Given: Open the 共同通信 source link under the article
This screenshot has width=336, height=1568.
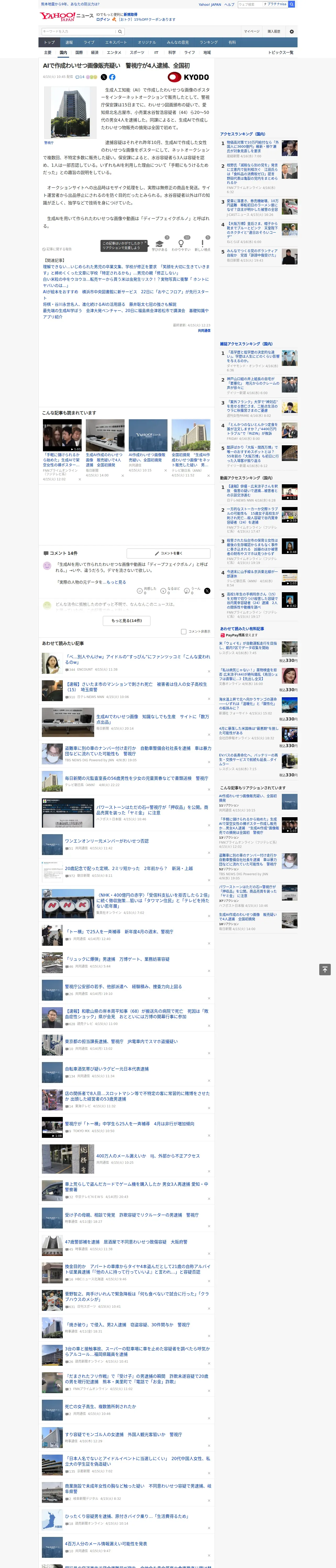Looking at the screenshot, I should 204,331.
